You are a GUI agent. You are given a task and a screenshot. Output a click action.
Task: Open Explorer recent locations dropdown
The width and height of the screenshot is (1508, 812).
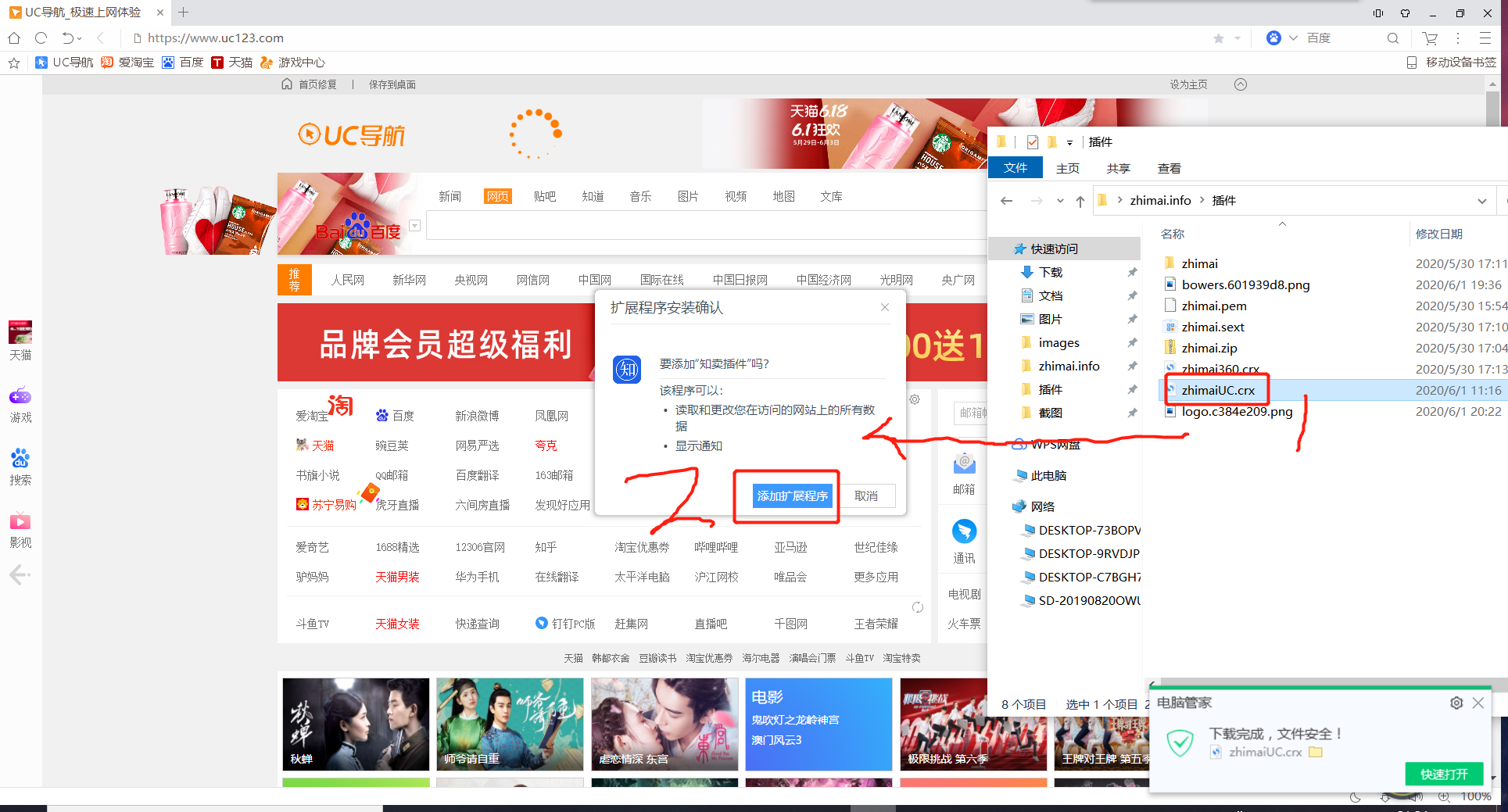(1060, 201)
